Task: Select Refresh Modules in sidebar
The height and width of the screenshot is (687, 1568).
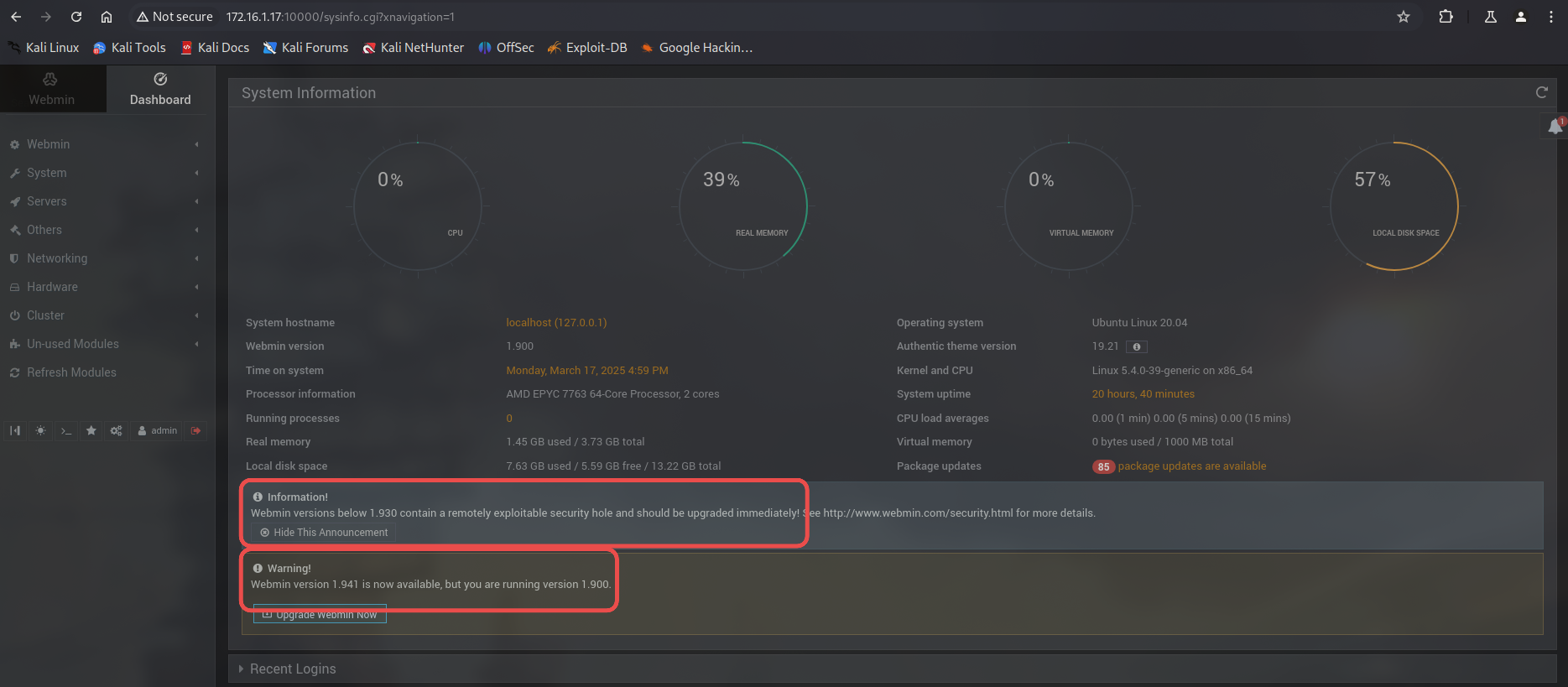Action: 71,372
